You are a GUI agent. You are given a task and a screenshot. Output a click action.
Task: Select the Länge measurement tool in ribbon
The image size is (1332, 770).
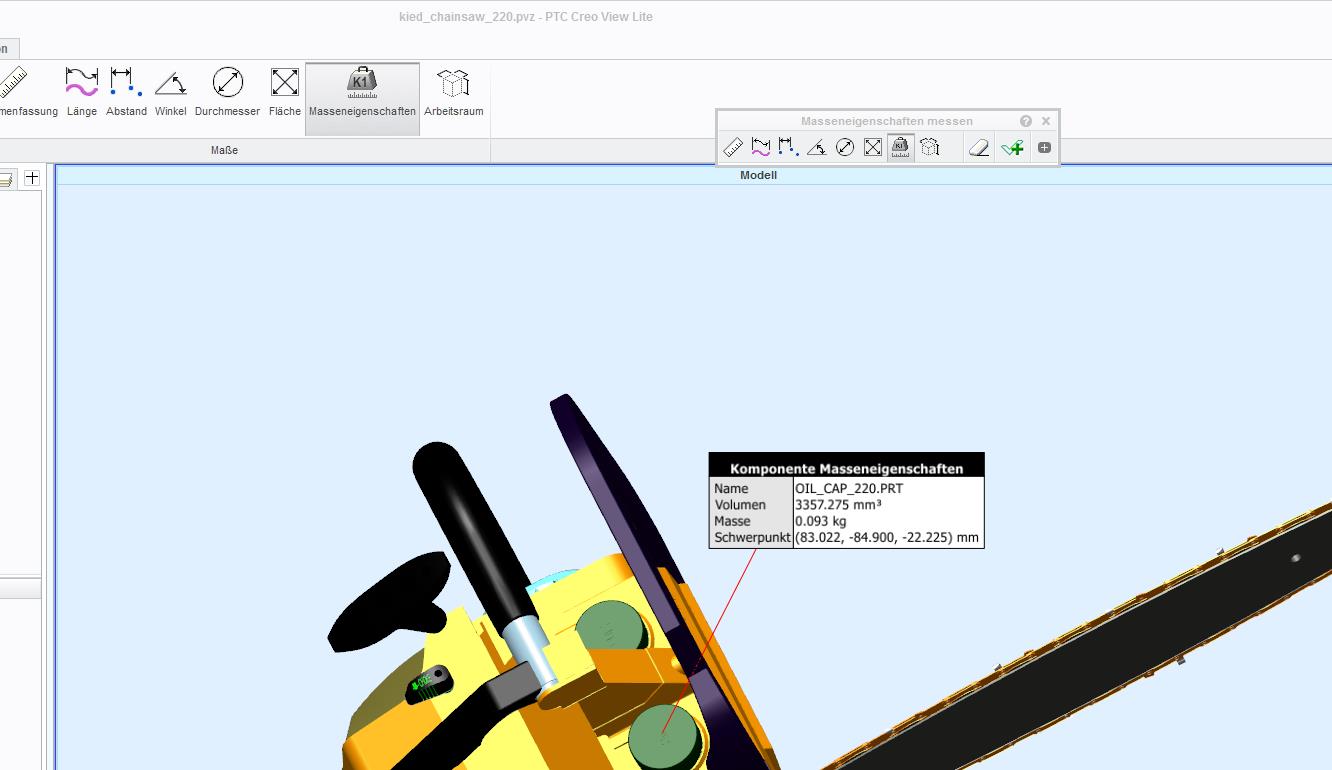(x=82, y=92)
